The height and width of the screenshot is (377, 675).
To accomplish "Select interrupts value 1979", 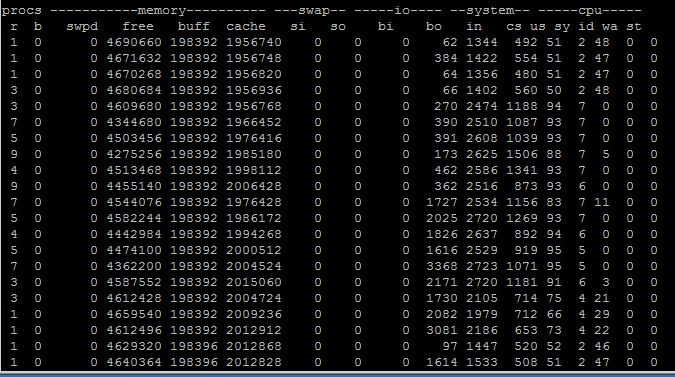I will click(x=482, y=314).
